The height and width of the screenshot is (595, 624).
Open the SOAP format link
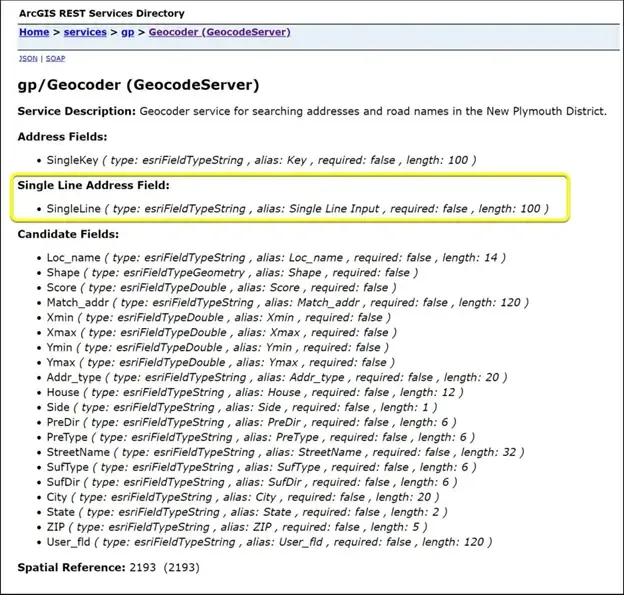pyautogui.click(x=55, y=59)
